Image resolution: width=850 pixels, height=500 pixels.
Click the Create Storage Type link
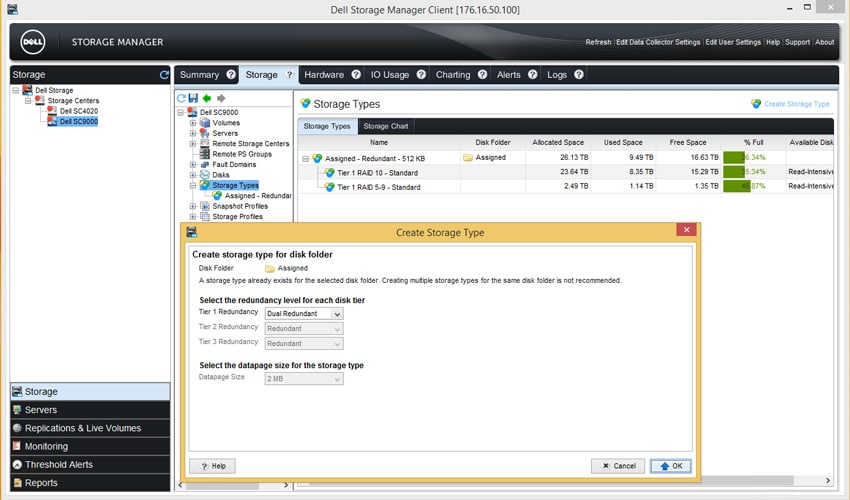[x=796, y=104]
